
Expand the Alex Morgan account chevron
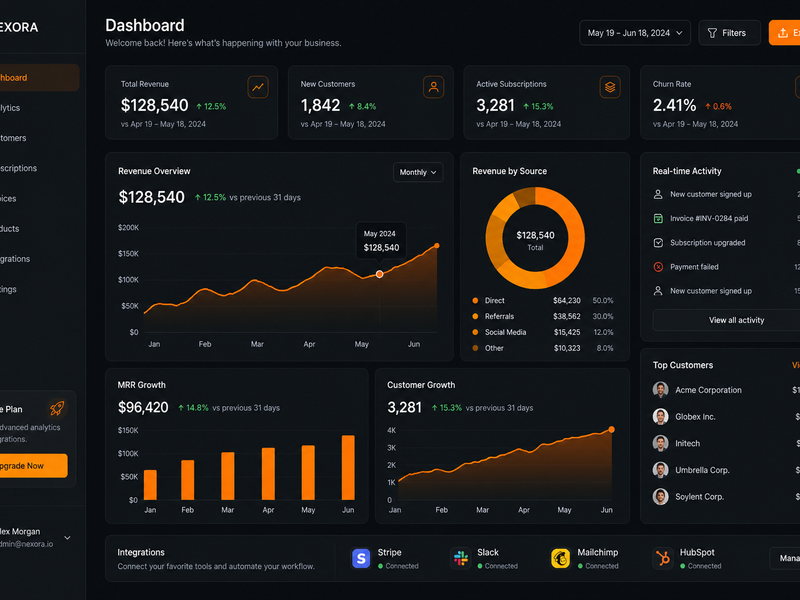tap(67, 538)
